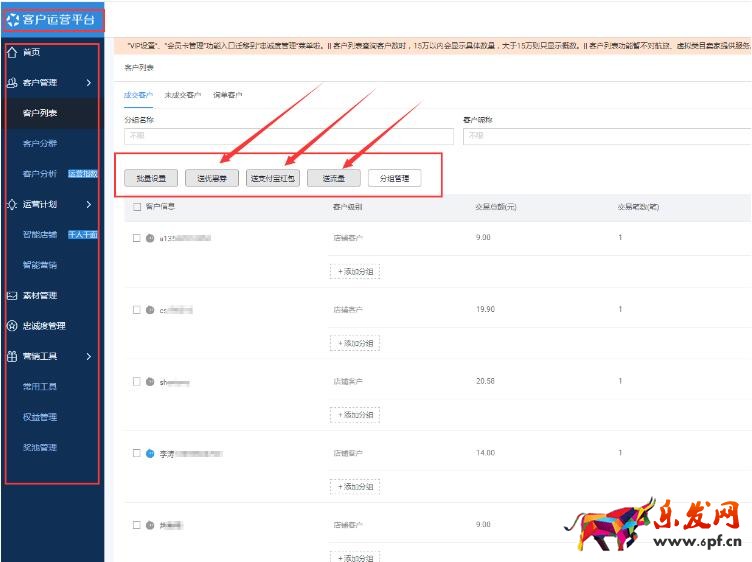This screenshot has height=562, width=752.
Task: Click avatar icon of customer 李涛
Action: (150, 453)
